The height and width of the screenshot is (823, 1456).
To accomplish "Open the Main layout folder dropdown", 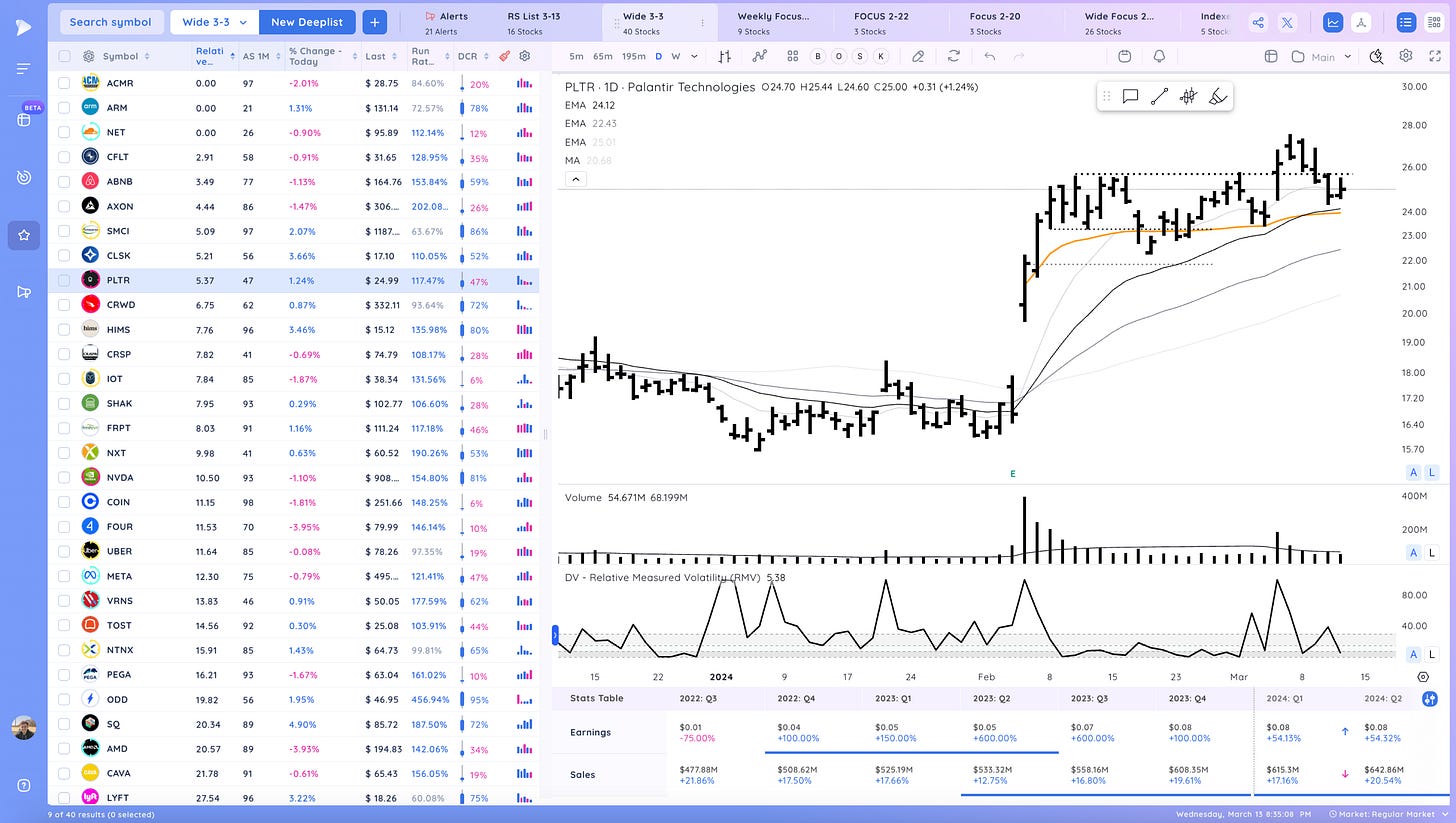I will pyautogui.click(x=1322, y=56).
